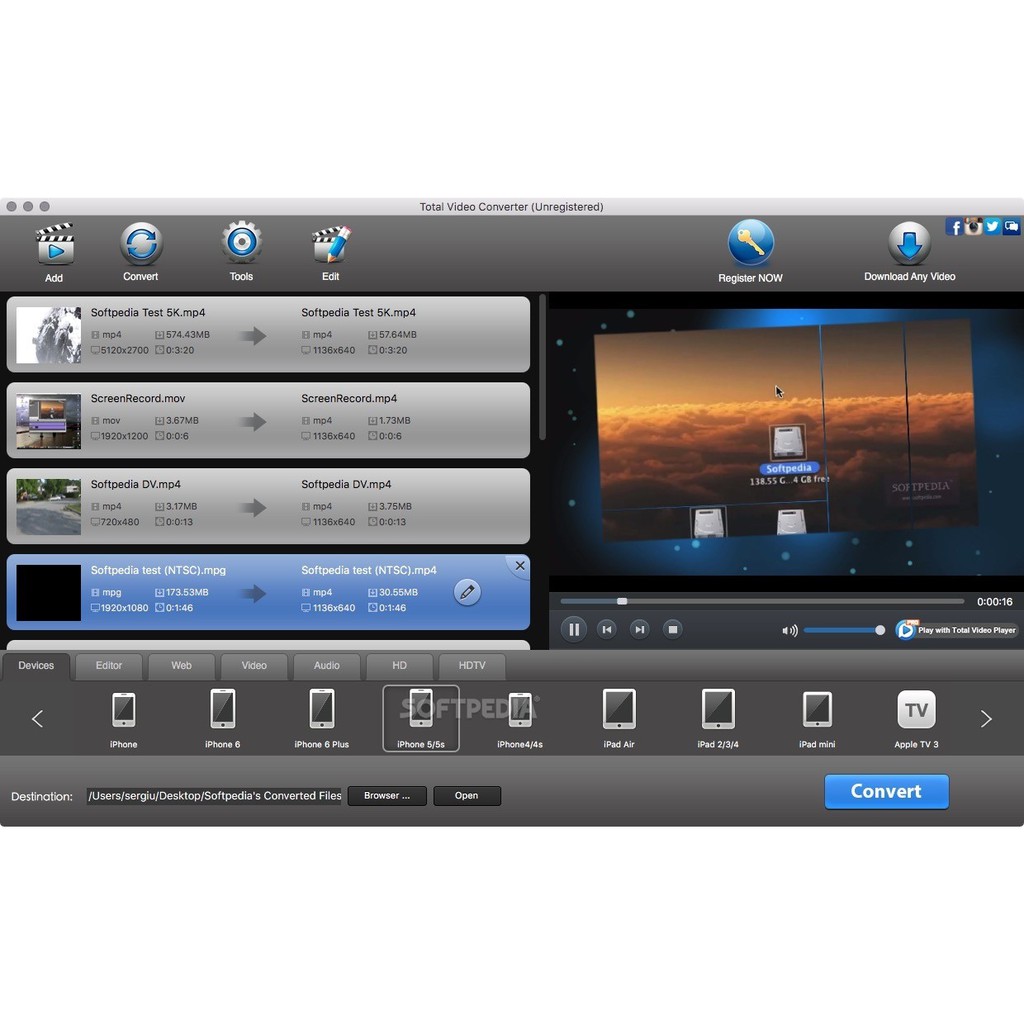Remove the Softpedia test (NTSC) item with X
The width and height of the screenshot is (1024, 1024).
pyautogui.click(x=520, y=566)
